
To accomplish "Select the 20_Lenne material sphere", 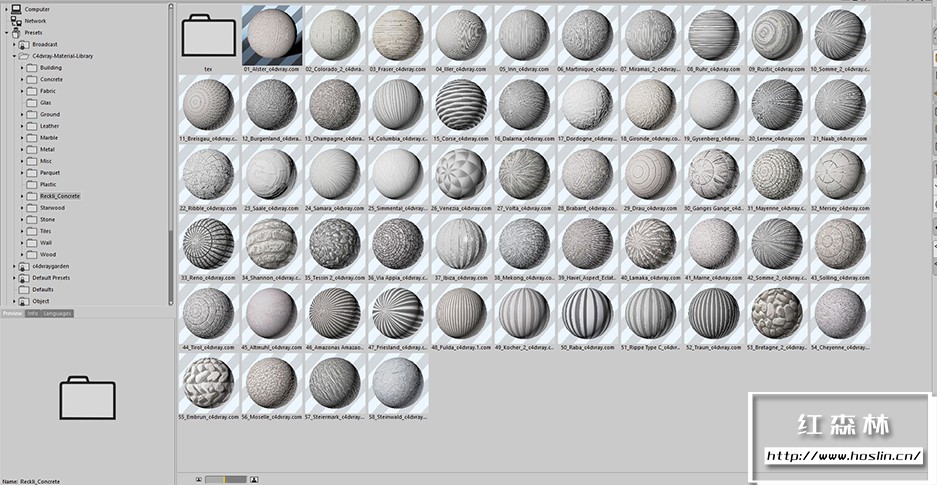I will click(776, 104).
